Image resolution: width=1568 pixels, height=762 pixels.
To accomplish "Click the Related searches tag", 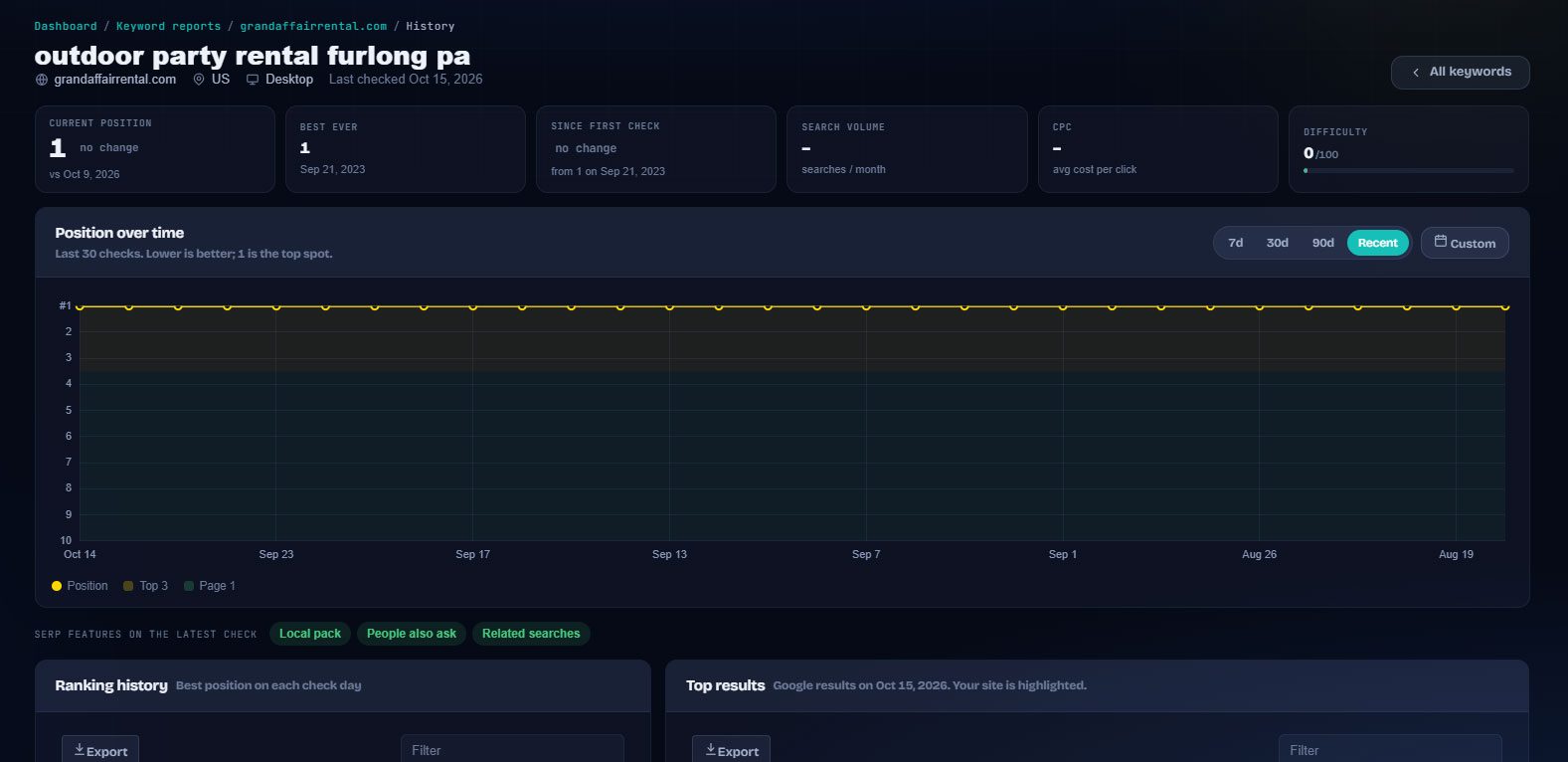I will (x=531, y=634).
